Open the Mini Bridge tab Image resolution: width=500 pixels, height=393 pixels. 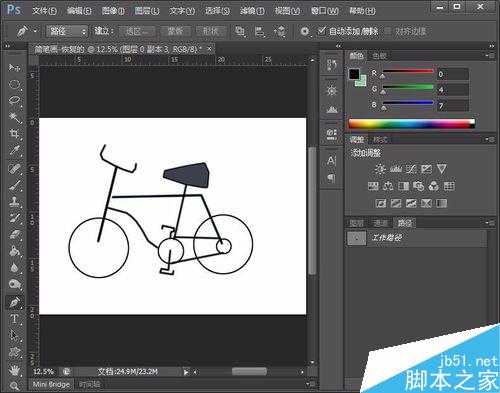(51, 384)
